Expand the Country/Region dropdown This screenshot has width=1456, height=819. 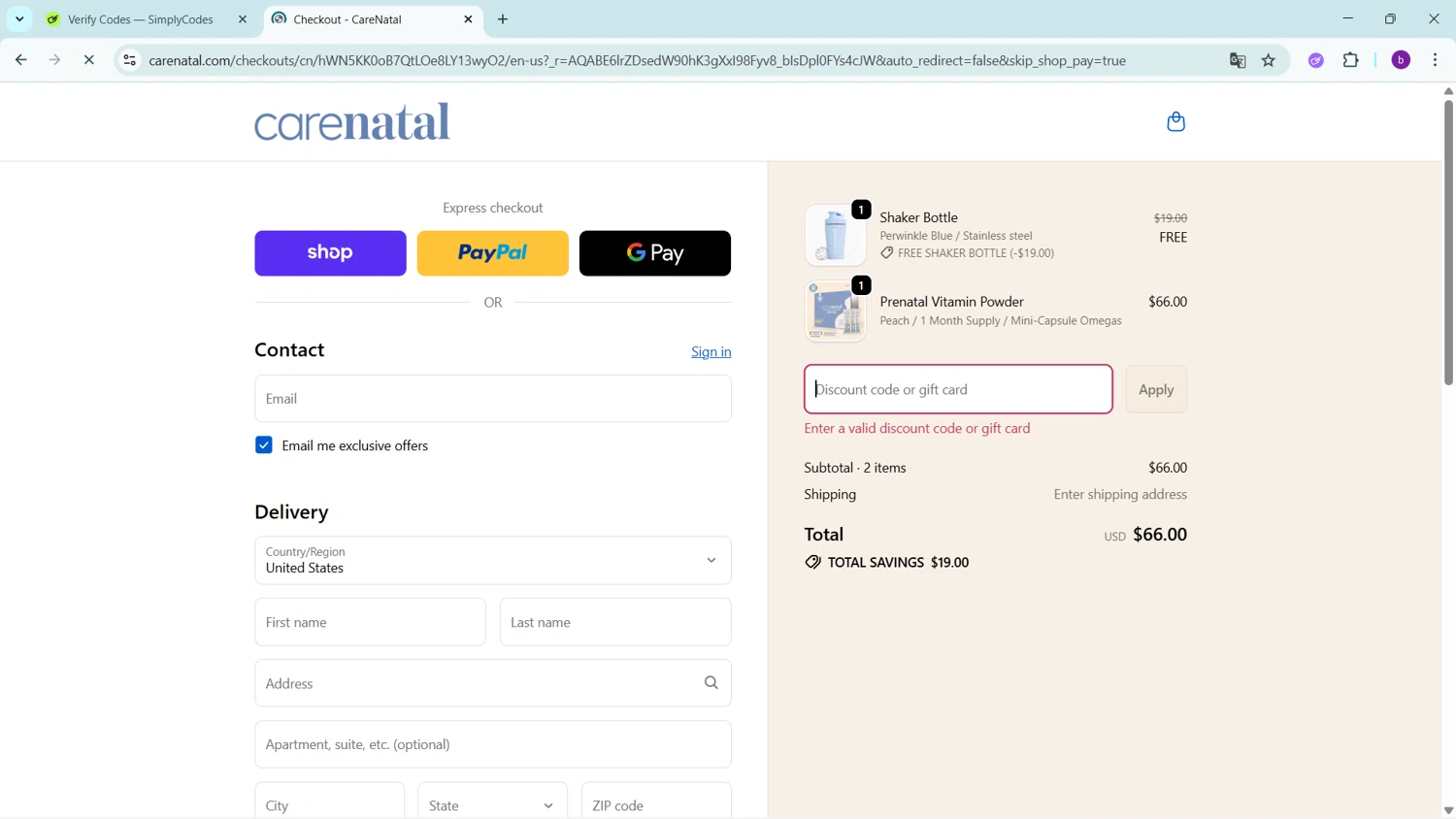[x=493, y=561]
